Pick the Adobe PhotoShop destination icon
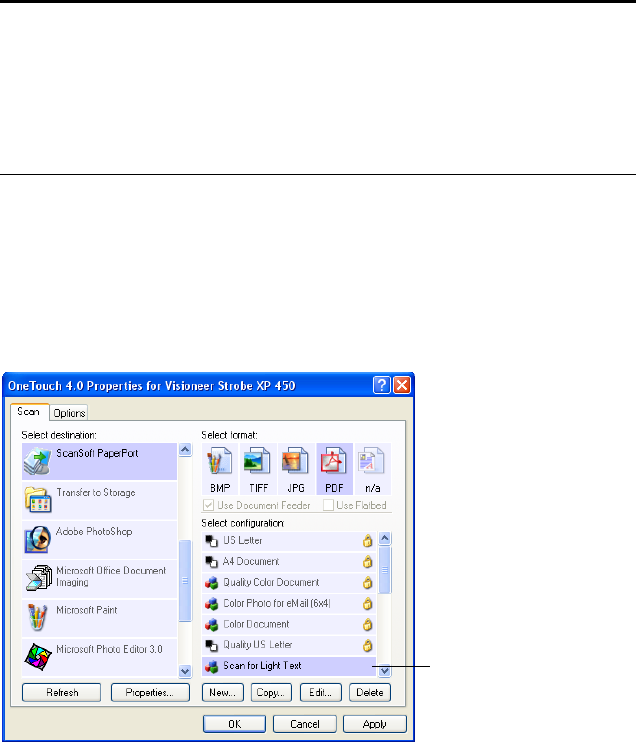The width and height of the screenshot is (636, 742). coord(38,539)
